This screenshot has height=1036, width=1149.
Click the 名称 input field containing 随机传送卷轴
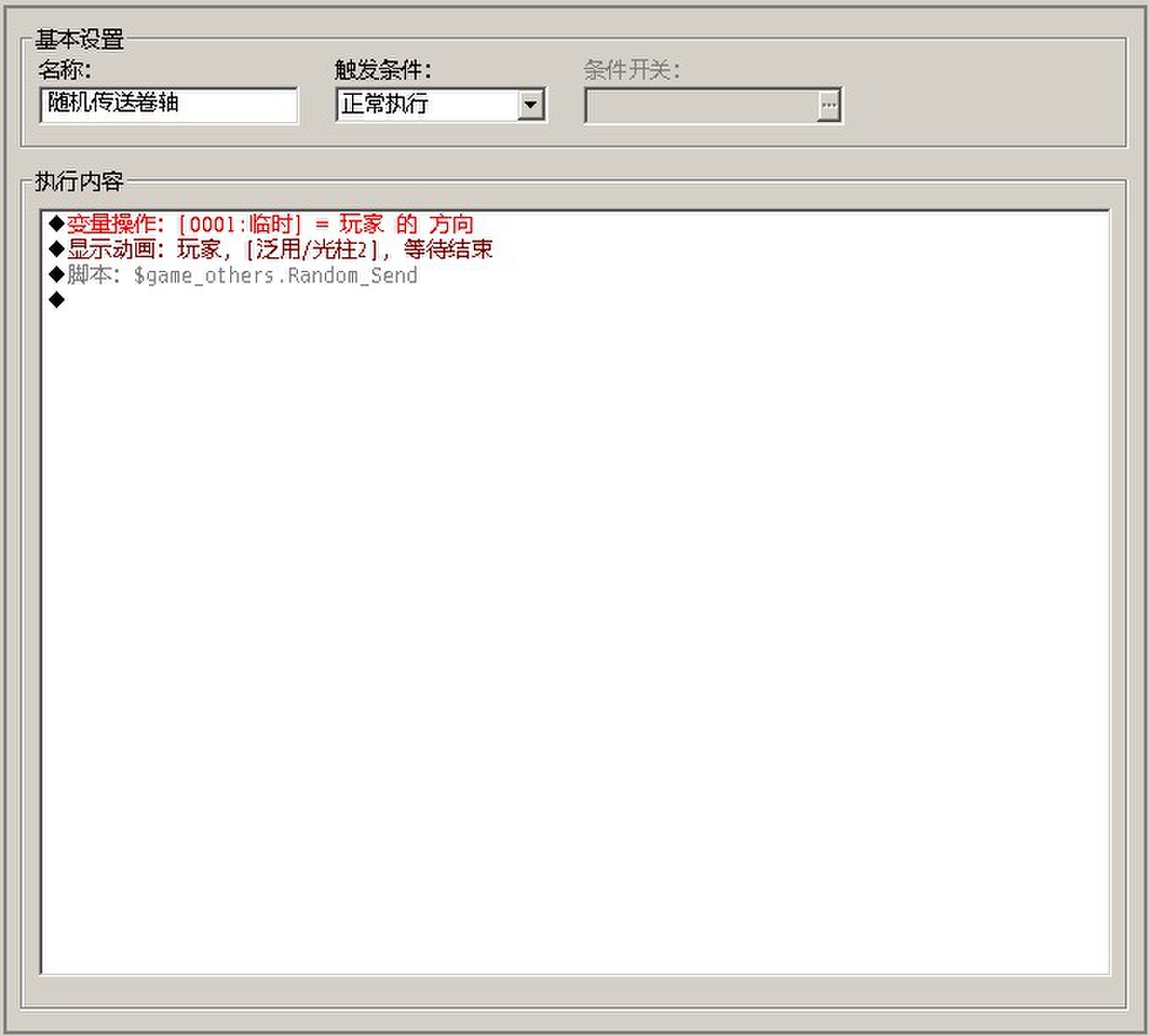click(x=168, y=105)
